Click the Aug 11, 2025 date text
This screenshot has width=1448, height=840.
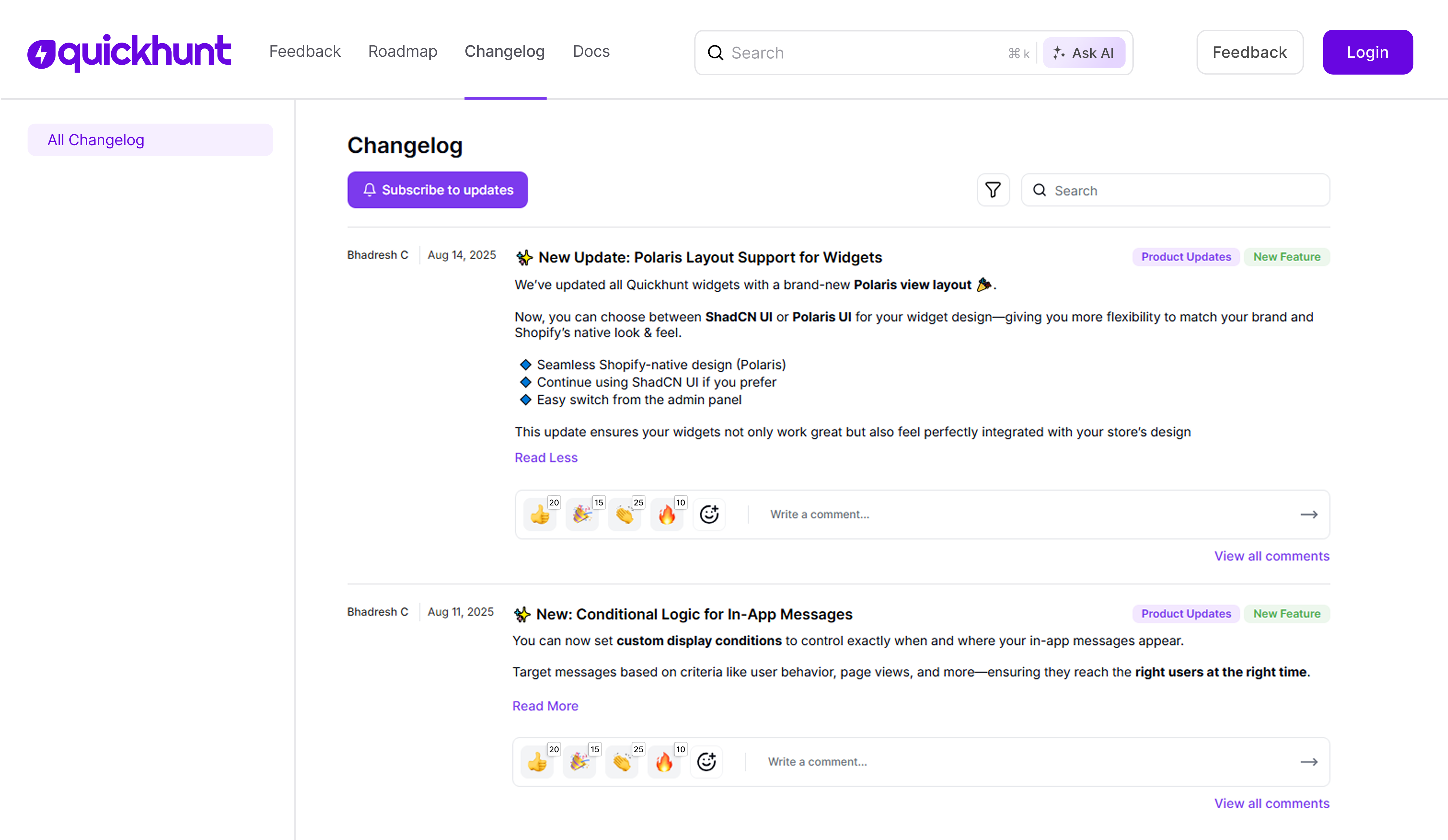coord(460,612)
